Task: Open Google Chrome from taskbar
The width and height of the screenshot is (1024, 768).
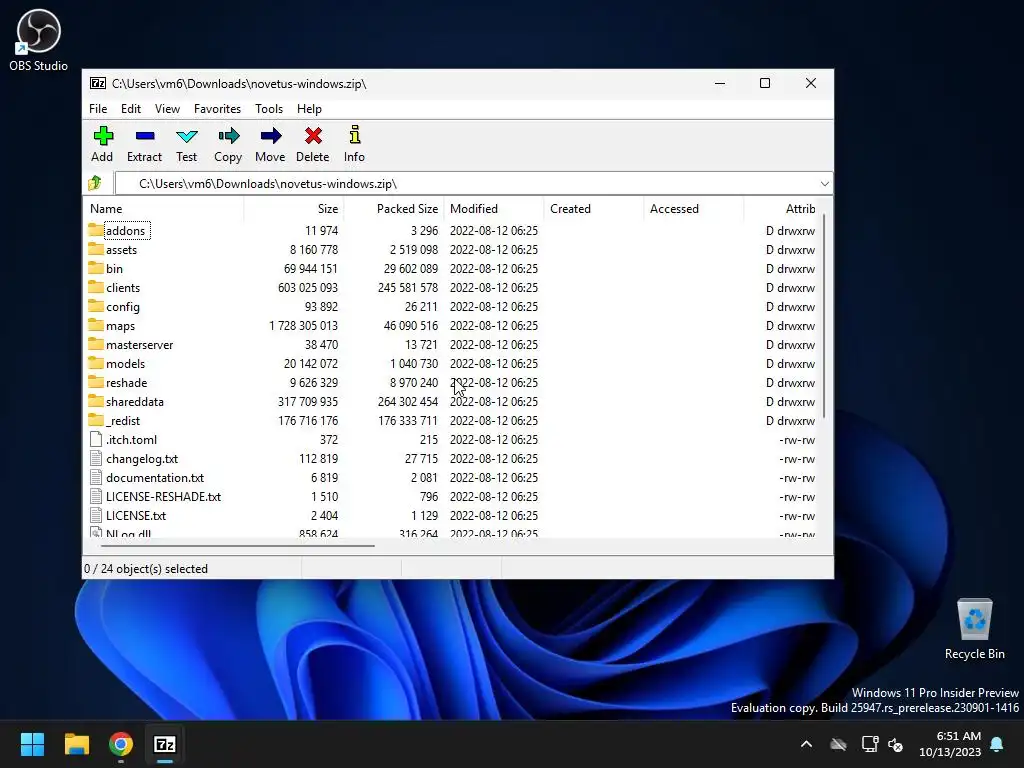Action: click(x=121, y=744)
